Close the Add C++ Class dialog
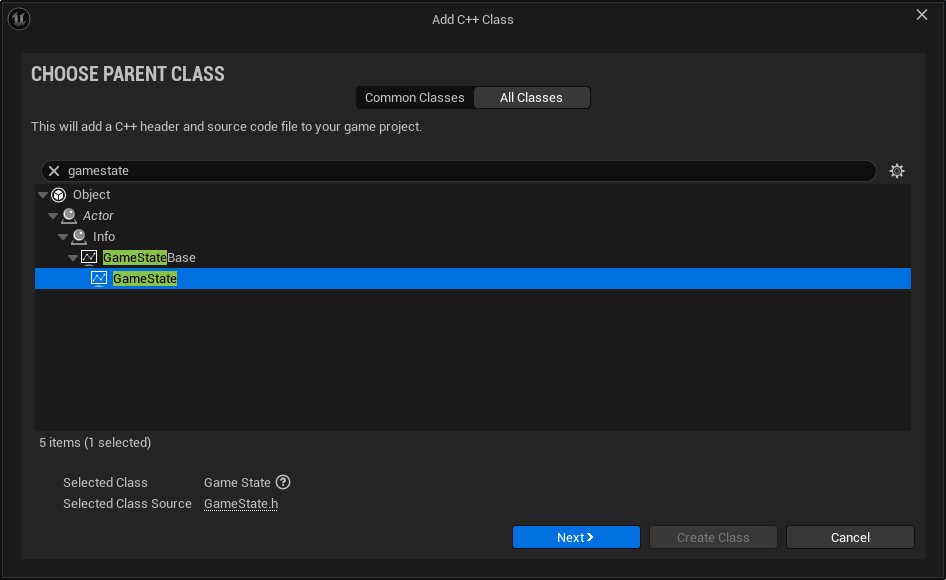The height and width of the screenshot is (580, 946). 922,14
